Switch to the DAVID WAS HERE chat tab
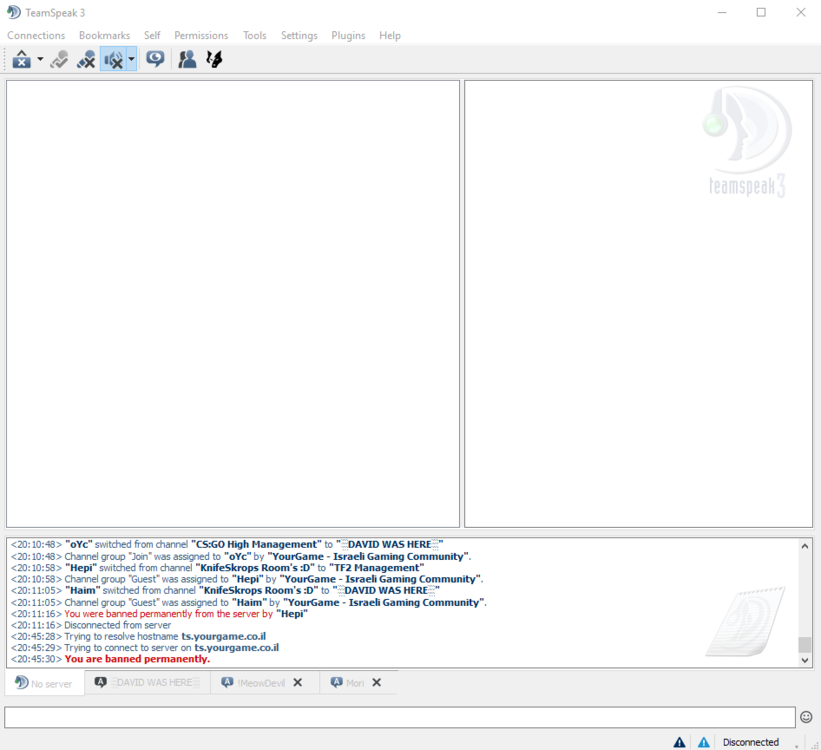The image size is (821, 750). 148,683
